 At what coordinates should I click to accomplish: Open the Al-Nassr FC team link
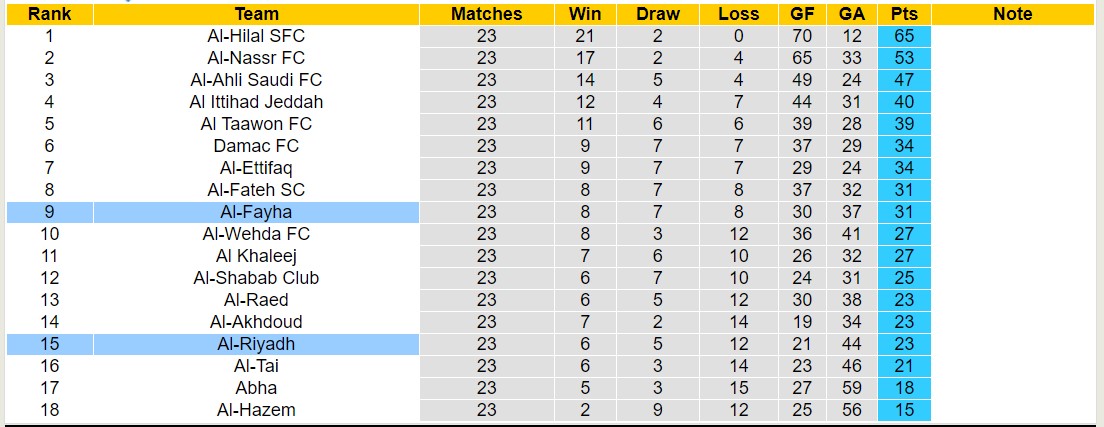tap(256, 58)
